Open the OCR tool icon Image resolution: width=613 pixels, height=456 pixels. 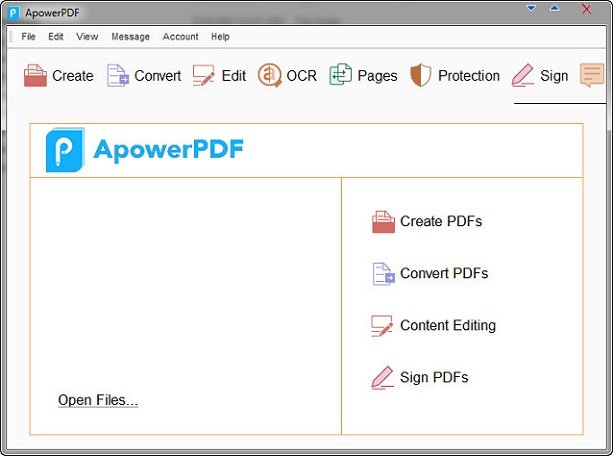pyautogui.click(x=269, y=75)
